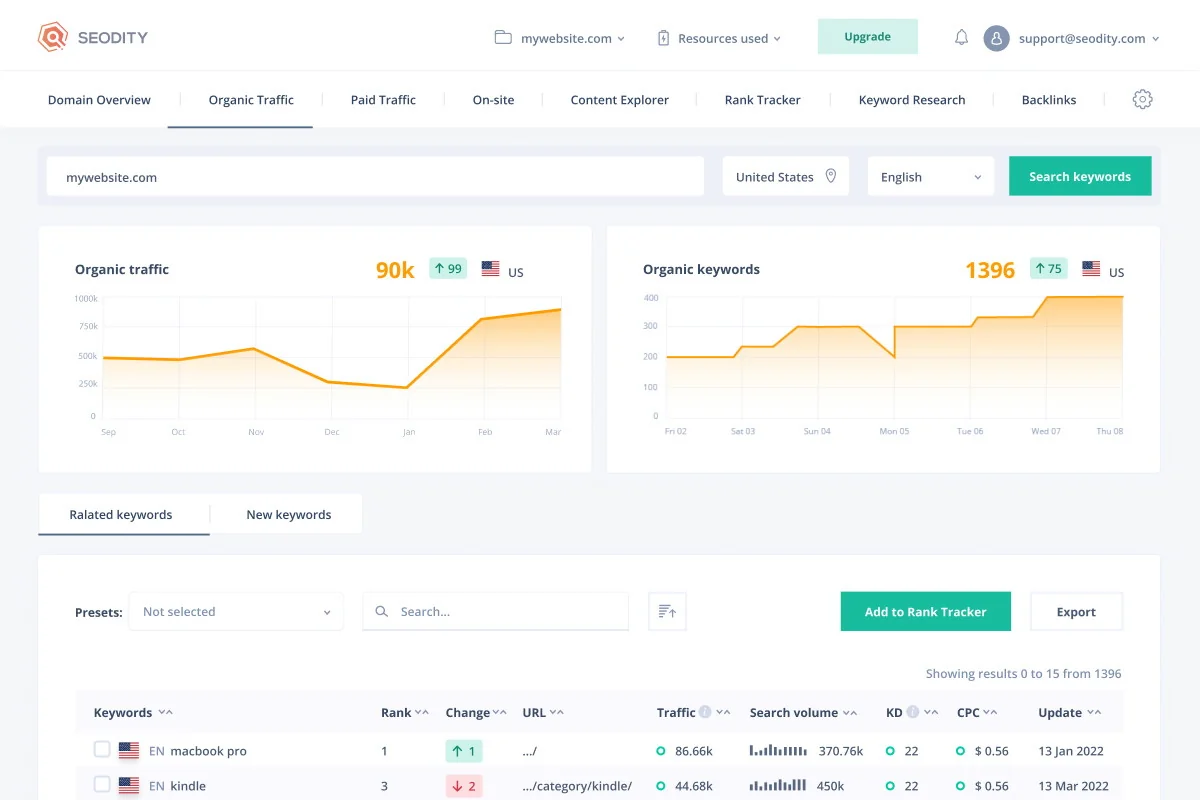
Task: Click the location pin in United States field
Action: coord(830,176)
